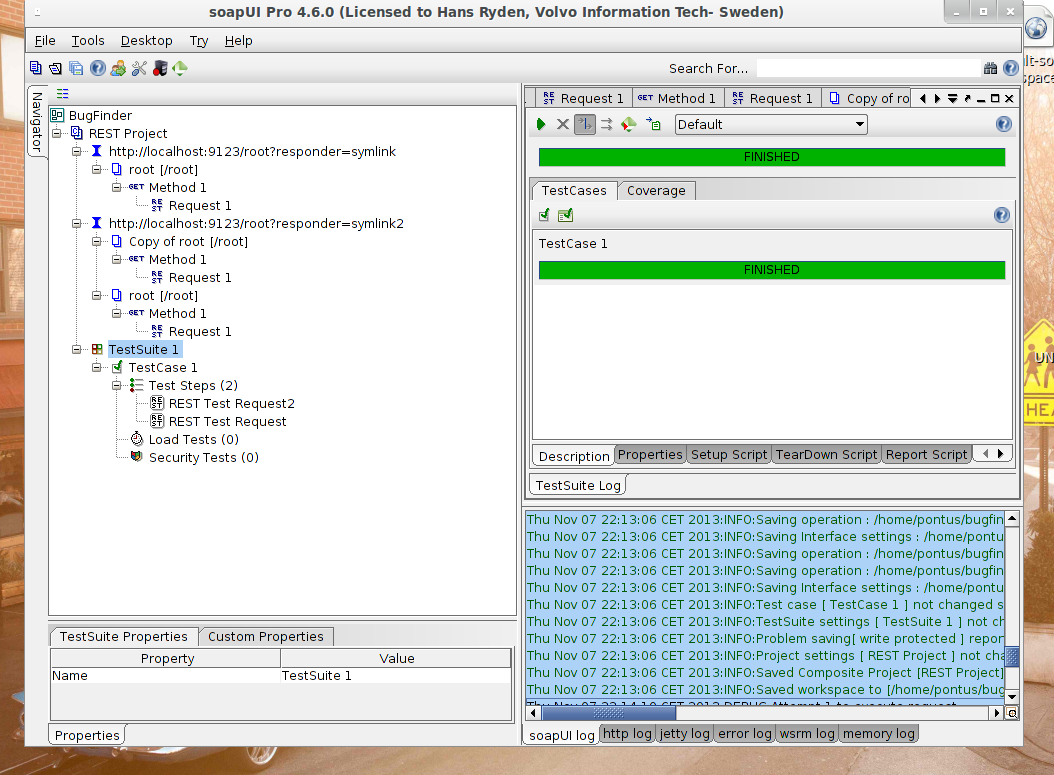Click the create new TestCase icon
Viewport: 1054px width, 775px height.
click(544, 215)
